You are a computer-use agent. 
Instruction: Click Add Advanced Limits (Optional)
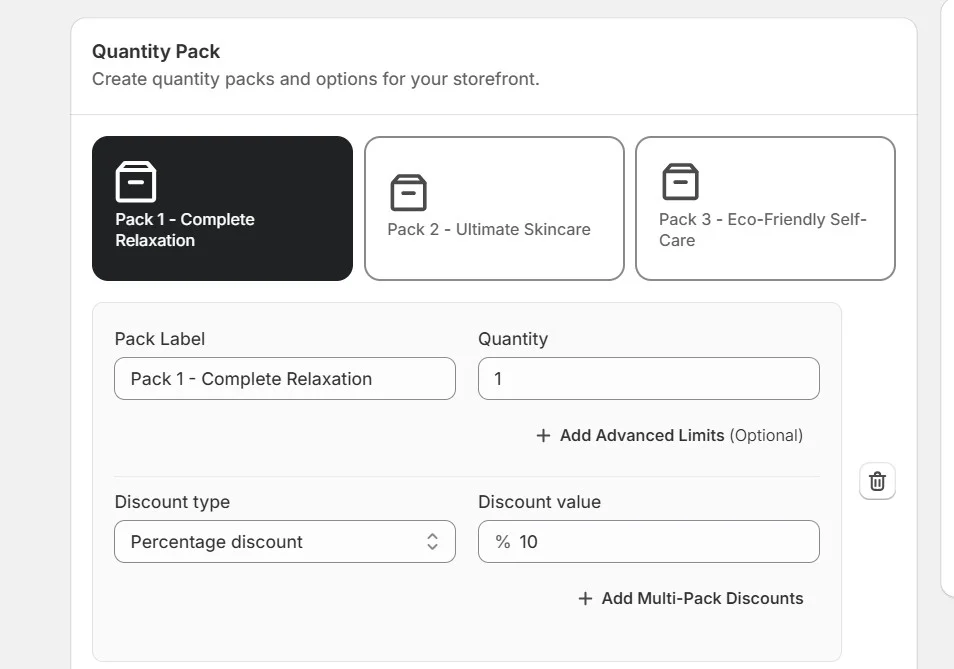click(669, 435)
